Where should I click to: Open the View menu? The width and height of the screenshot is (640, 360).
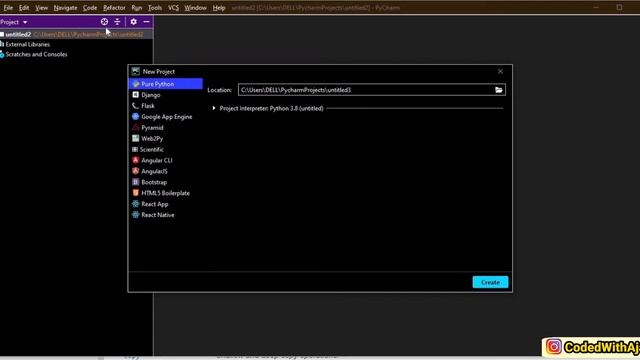click(x=41, y=8)
